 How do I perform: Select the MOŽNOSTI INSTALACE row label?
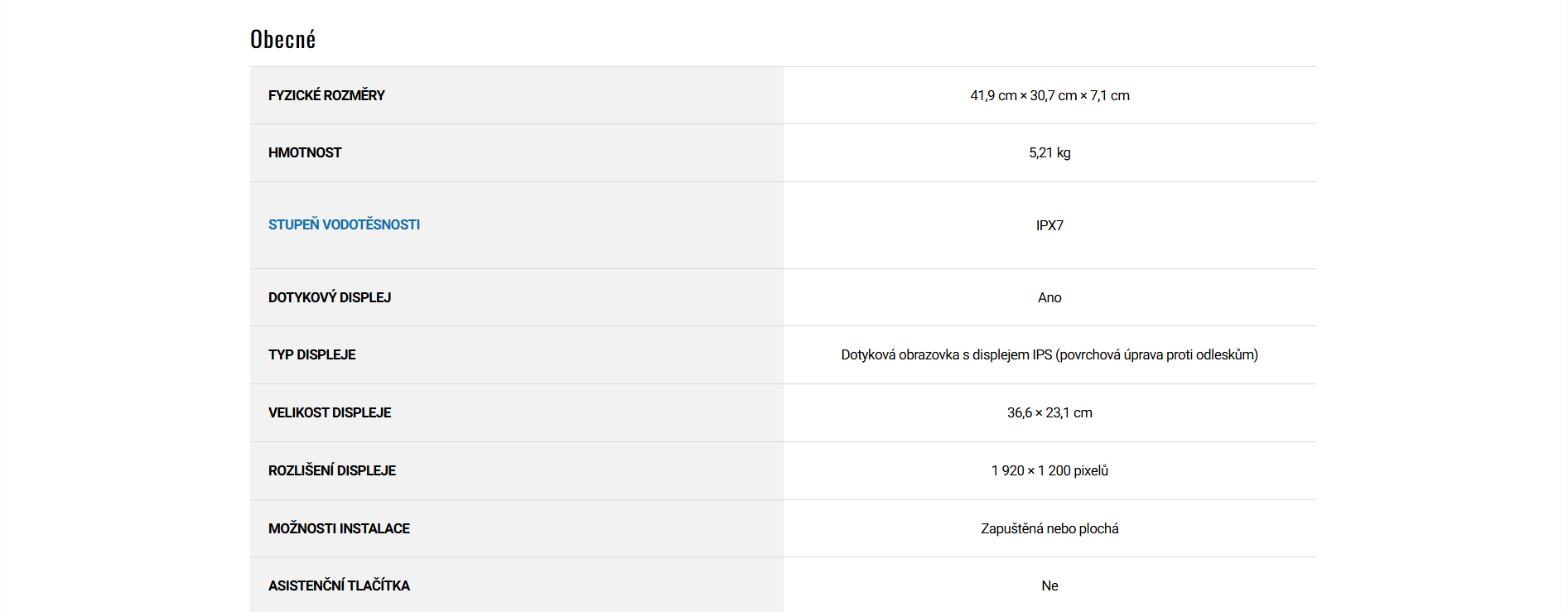point(339,528)
